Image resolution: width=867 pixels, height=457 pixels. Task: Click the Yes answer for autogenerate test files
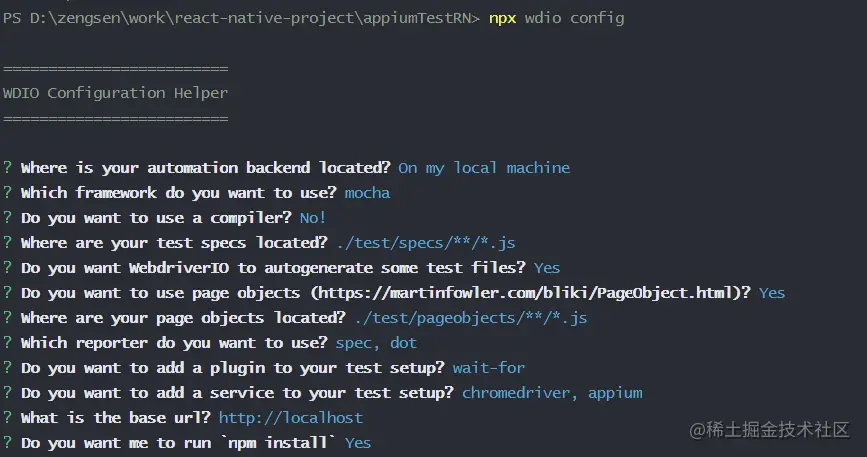click(547, 268)
